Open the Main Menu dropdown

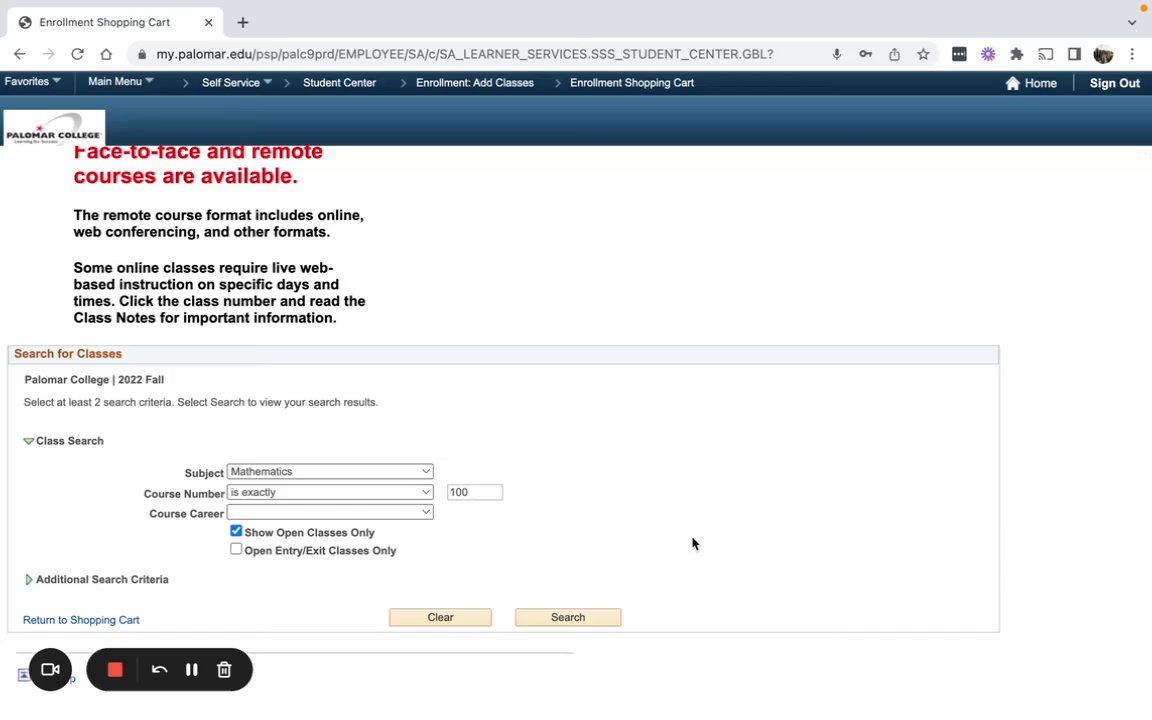coord(120,82)
